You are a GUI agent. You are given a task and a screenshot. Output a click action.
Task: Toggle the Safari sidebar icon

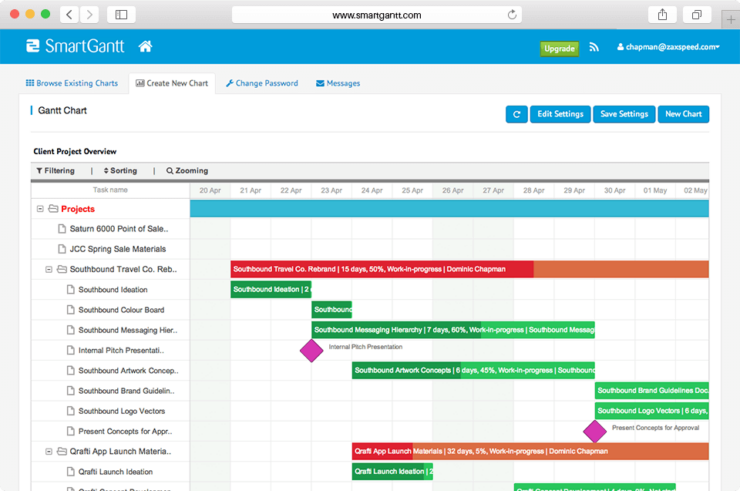coord(121,15)
